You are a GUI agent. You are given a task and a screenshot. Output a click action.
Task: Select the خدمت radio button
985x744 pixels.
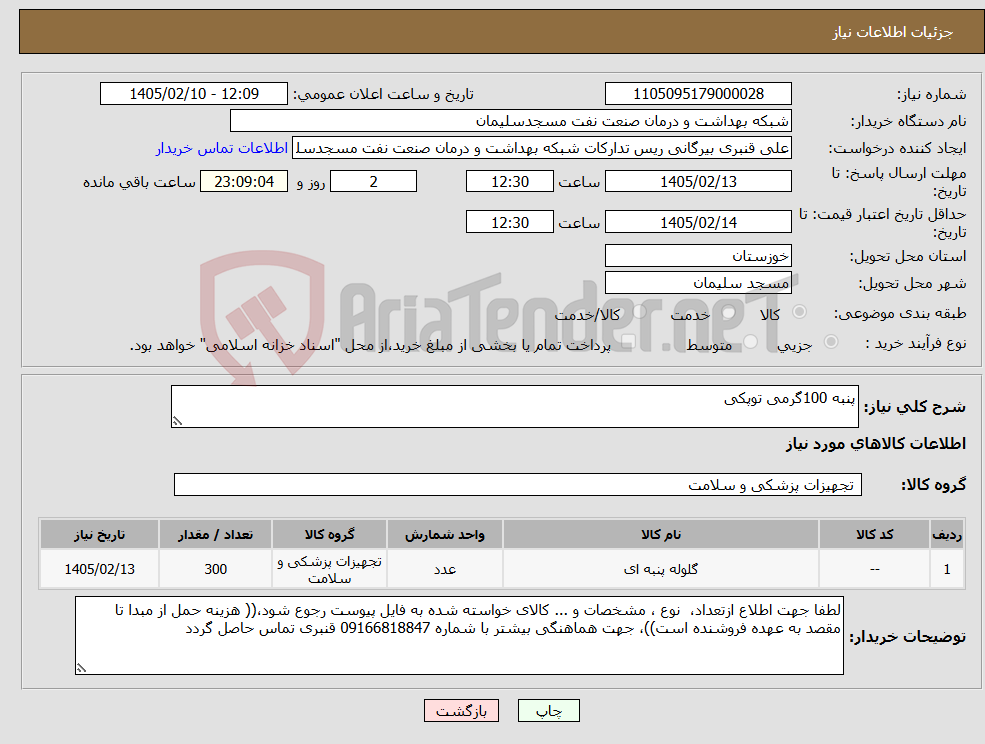point(729,312)
